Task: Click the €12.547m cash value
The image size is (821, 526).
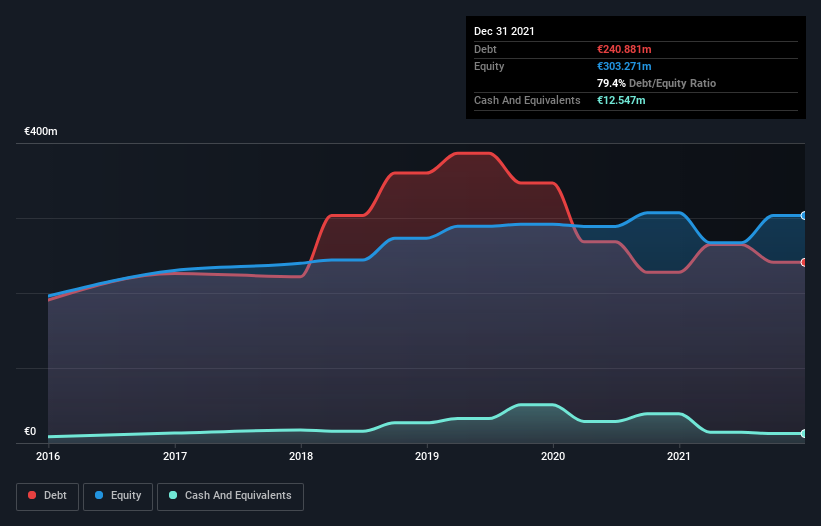Action: [x=621, y=100]
